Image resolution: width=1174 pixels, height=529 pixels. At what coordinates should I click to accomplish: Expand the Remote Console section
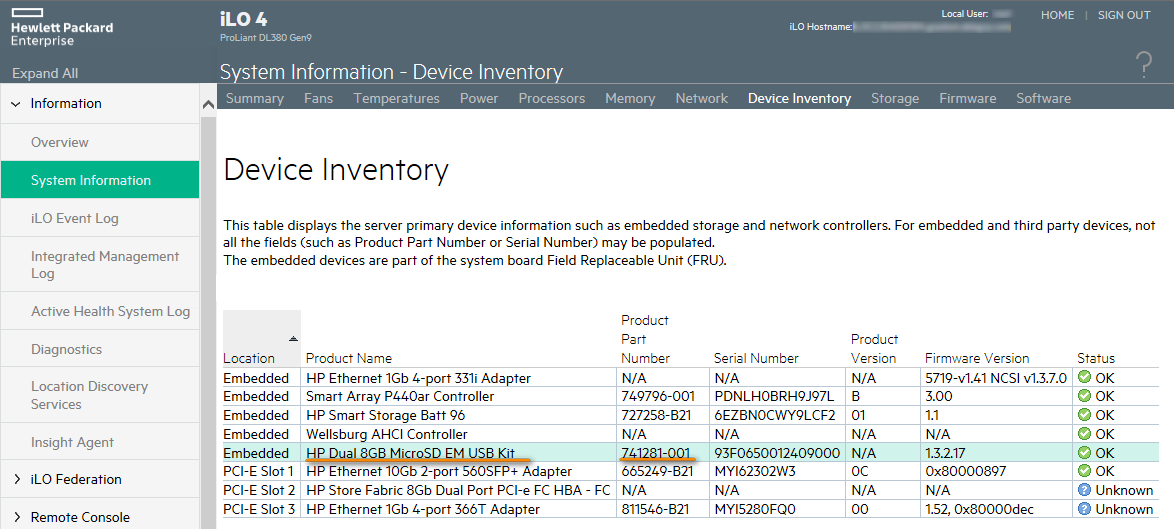tap(16, 518)
